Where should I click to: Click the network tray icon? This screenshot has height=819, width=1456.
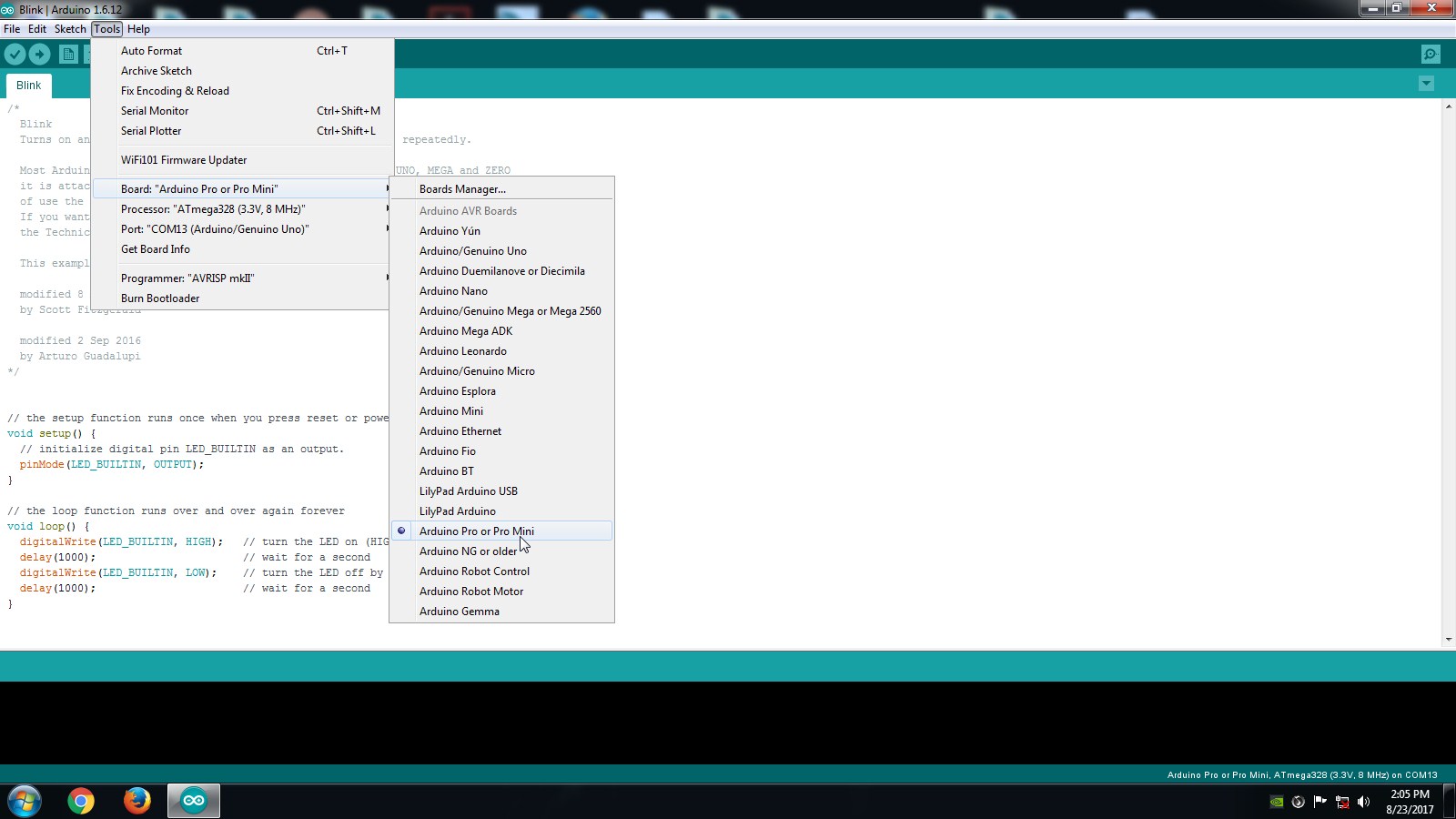coord(1341,802)
